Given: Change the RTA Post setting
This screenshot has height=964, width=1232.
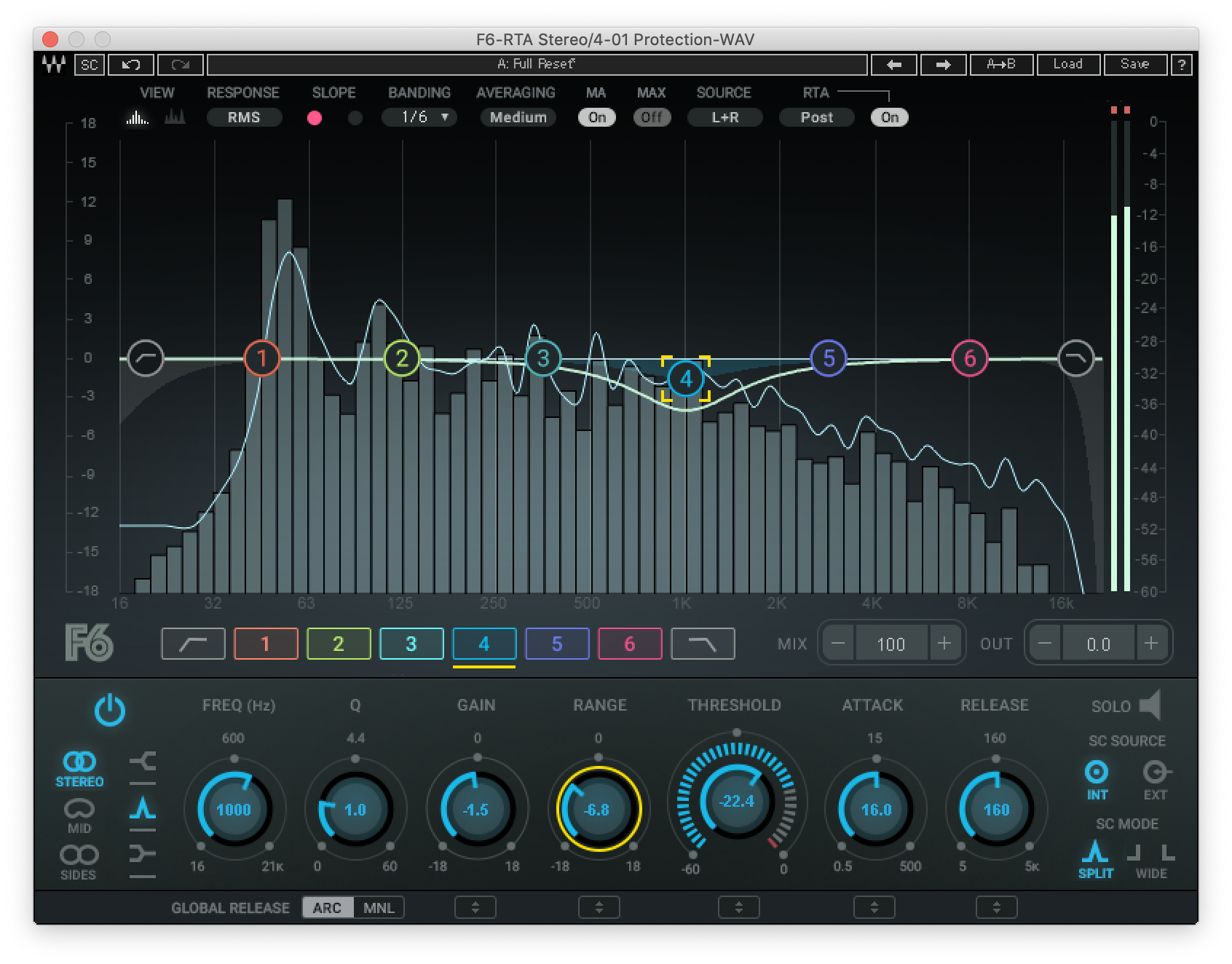Looking at the screenshot, I should click(x=816, y=117).
